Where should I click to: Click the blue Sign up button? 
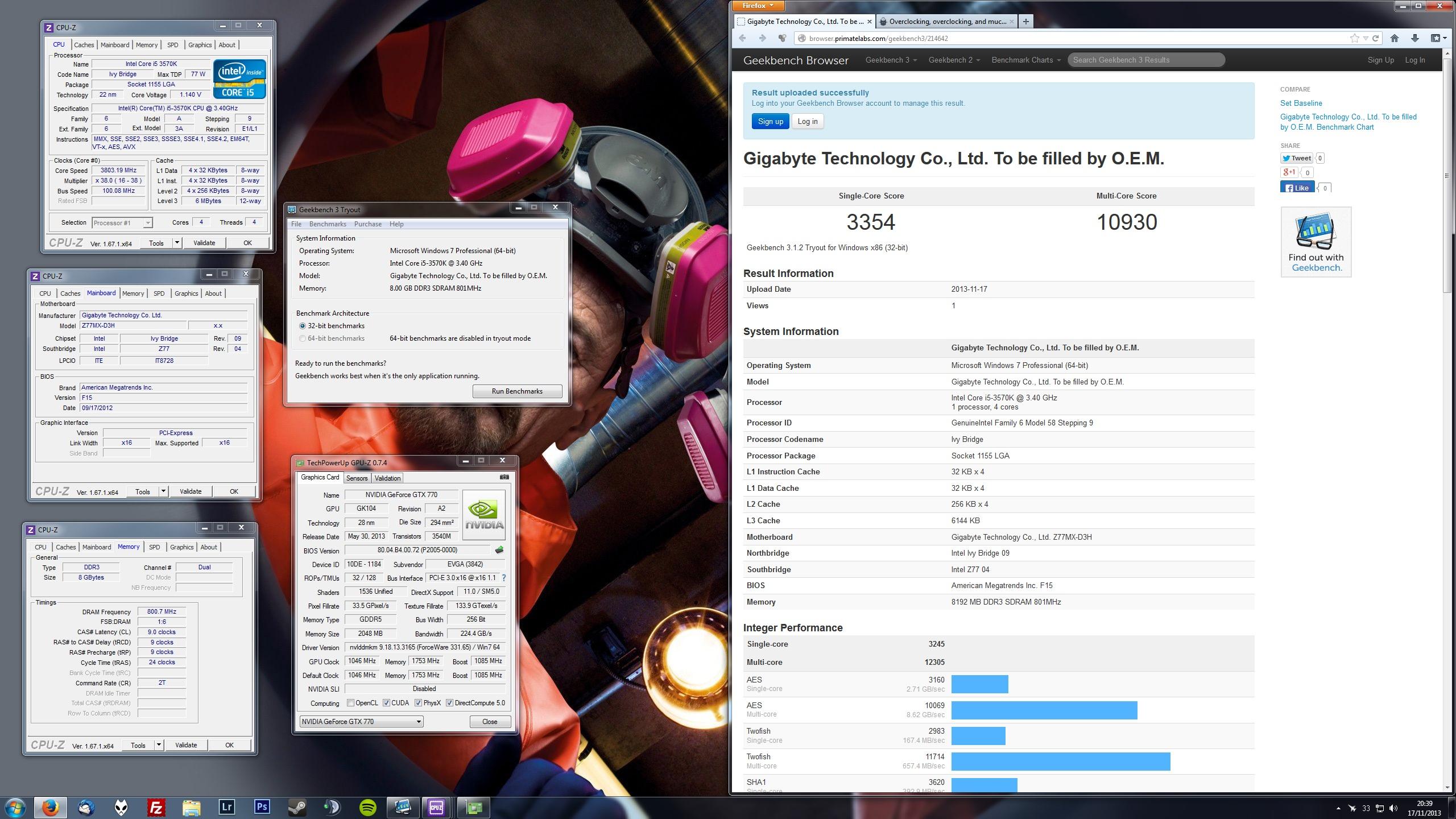770,121
